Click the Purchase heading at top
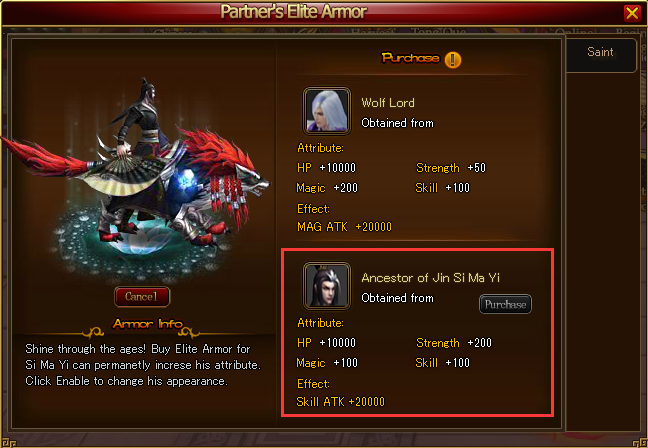The height and width of the screenshot is (448, 648). click(x=410, y=58)
